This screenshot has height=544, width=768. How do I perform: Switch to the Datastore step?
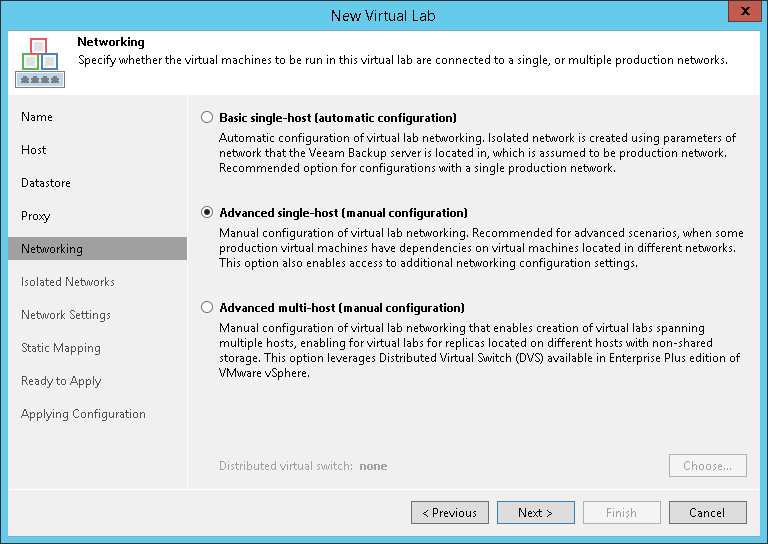(46, 183)
